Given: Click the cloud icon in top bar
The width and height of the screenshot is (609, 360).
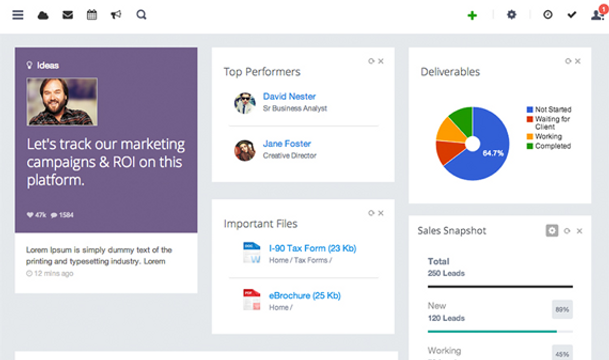Looking at the screenshot, I should pyautogui.click(x=43, y=15).
